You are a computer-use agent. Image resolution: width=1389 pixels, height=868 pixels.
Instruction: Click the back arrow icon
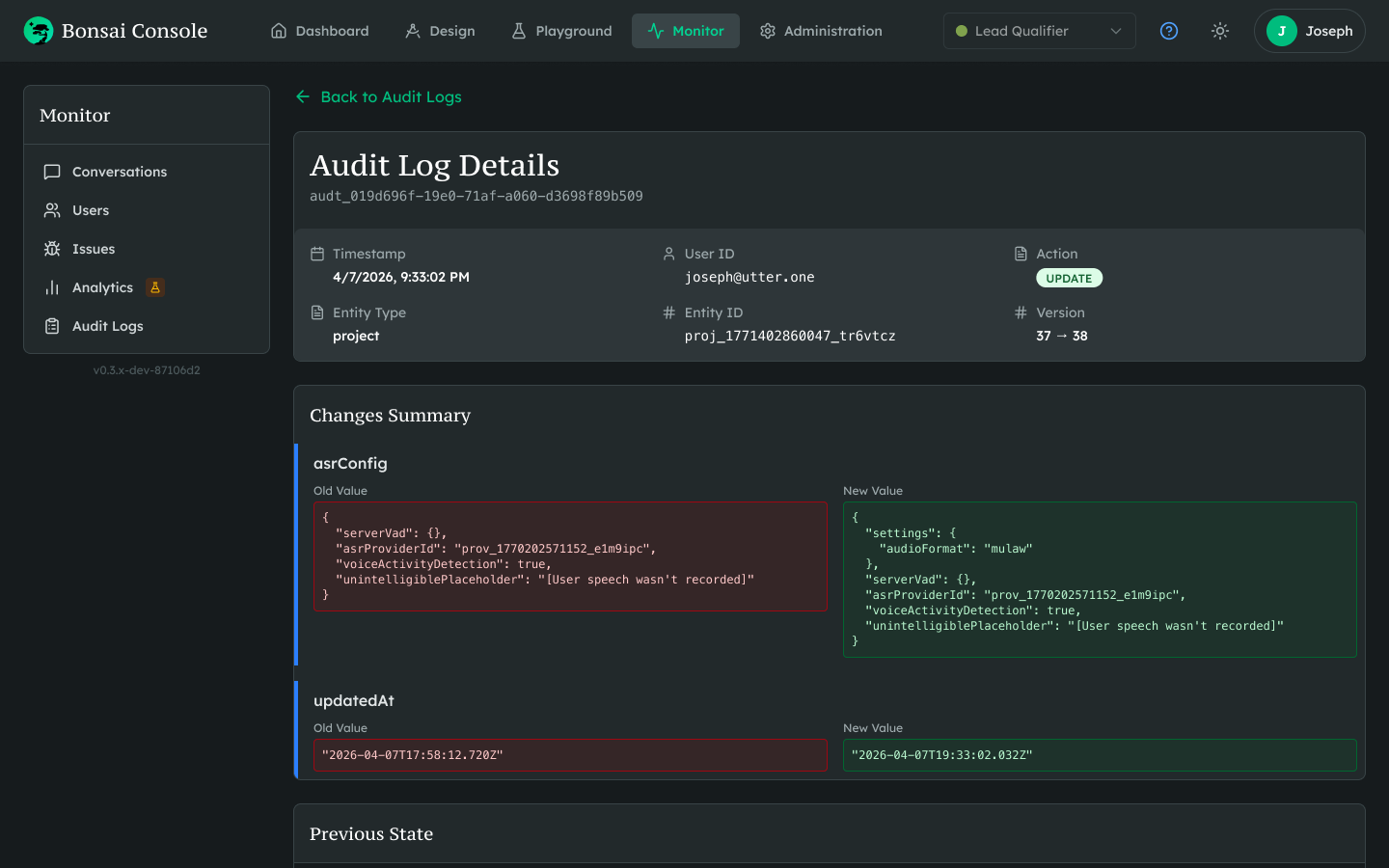[303, 96]
